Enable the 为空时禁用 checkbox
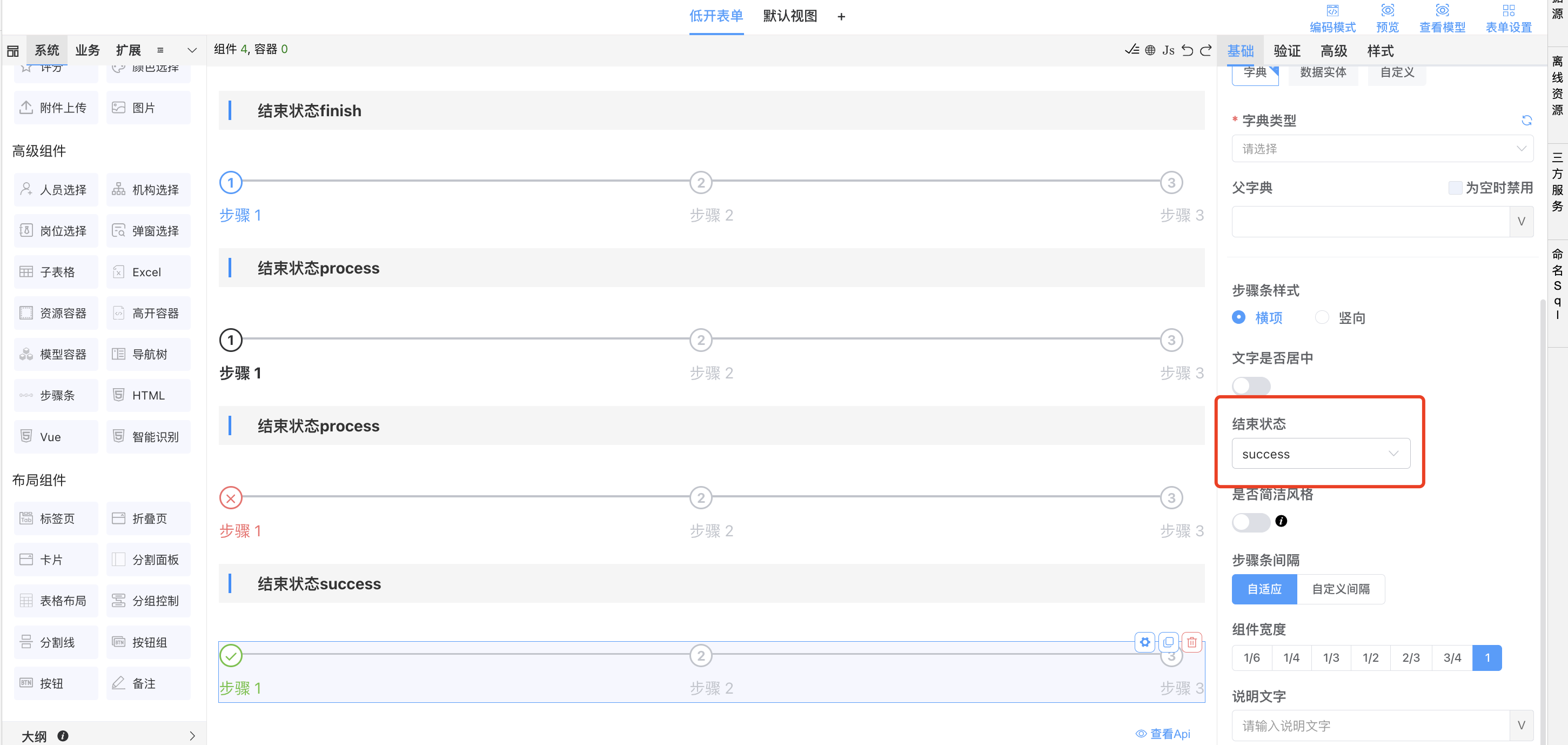 1455,188
